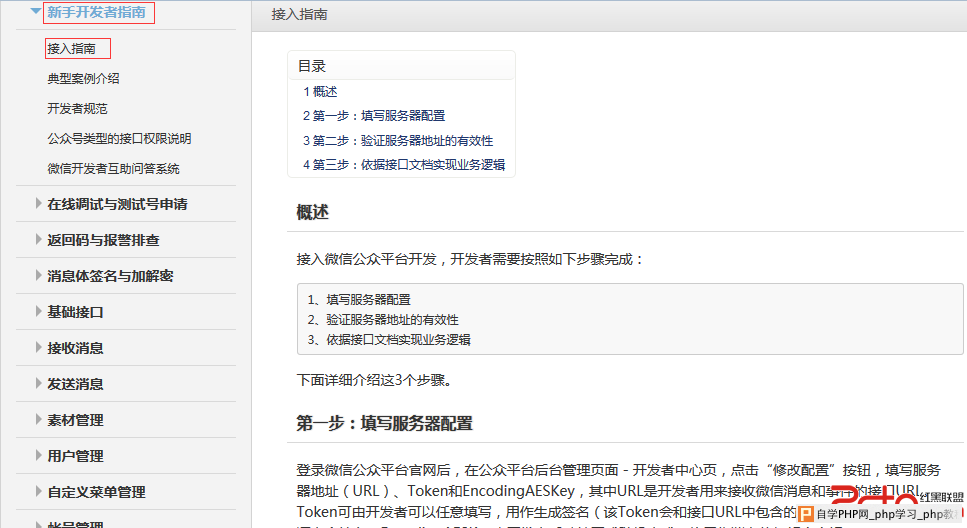Image resolution: width=967 pixels, height=528 pixels.
Task: Open the 发送消息 menu section
Action: coord(75,384)
